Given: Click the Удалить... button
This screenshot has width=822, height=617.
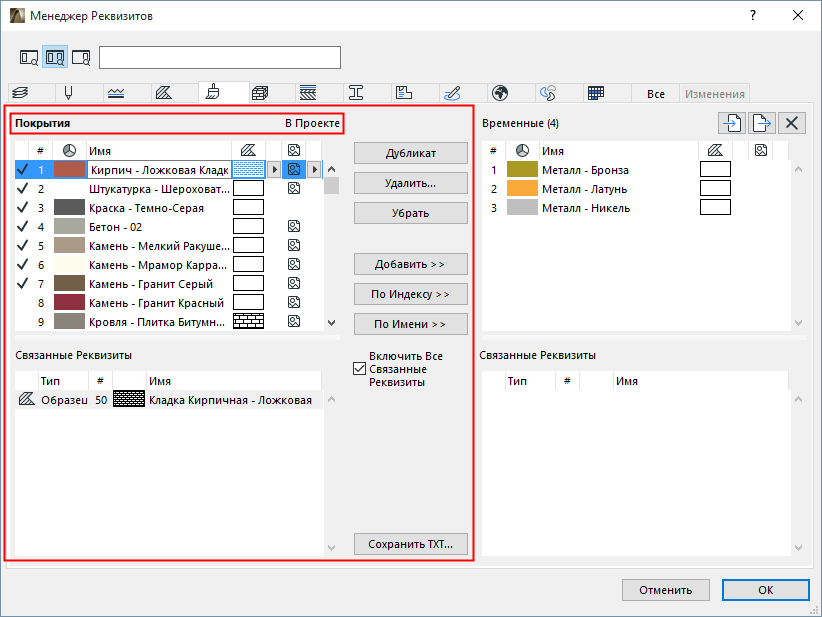Looking at the screenshot, I should (410, 183).
